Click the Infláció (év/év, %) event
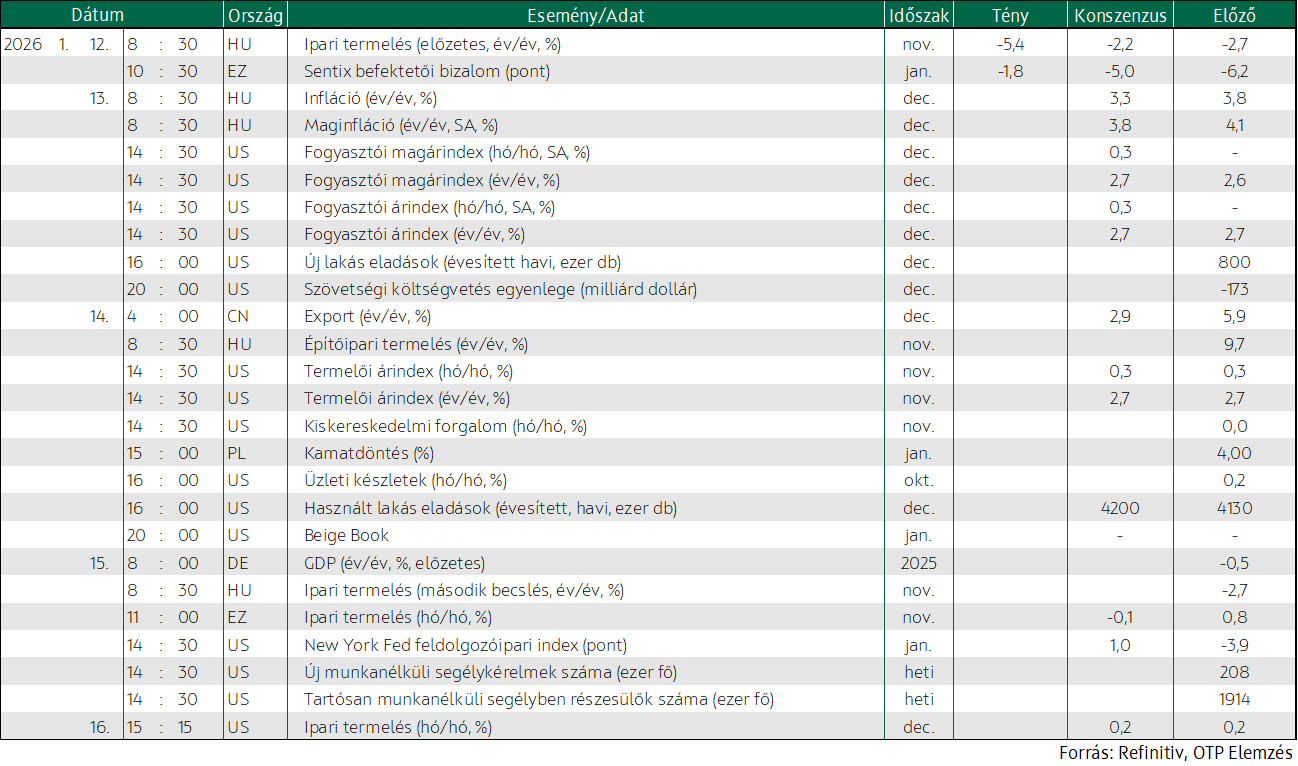Screen dimensions: 1298x766 click(370, 98)
